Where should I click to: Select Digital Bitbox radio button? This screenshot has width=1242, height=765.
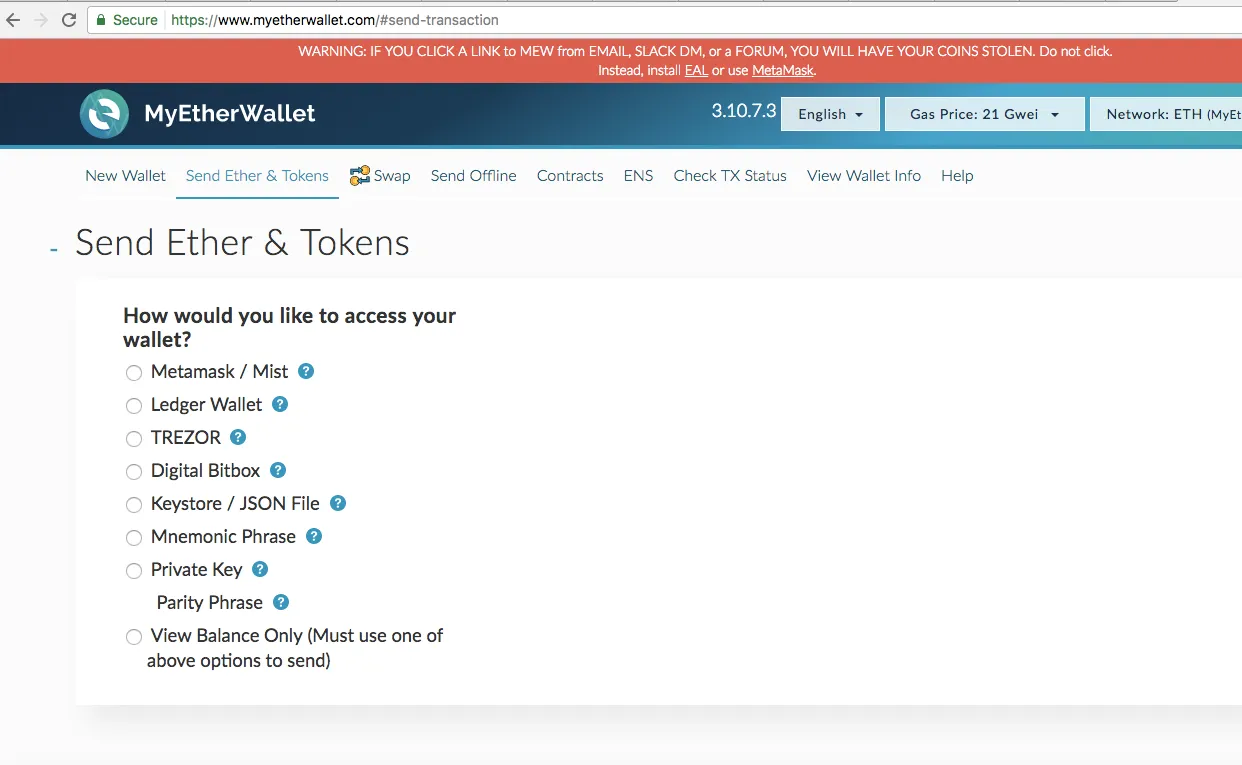point(134,472)
